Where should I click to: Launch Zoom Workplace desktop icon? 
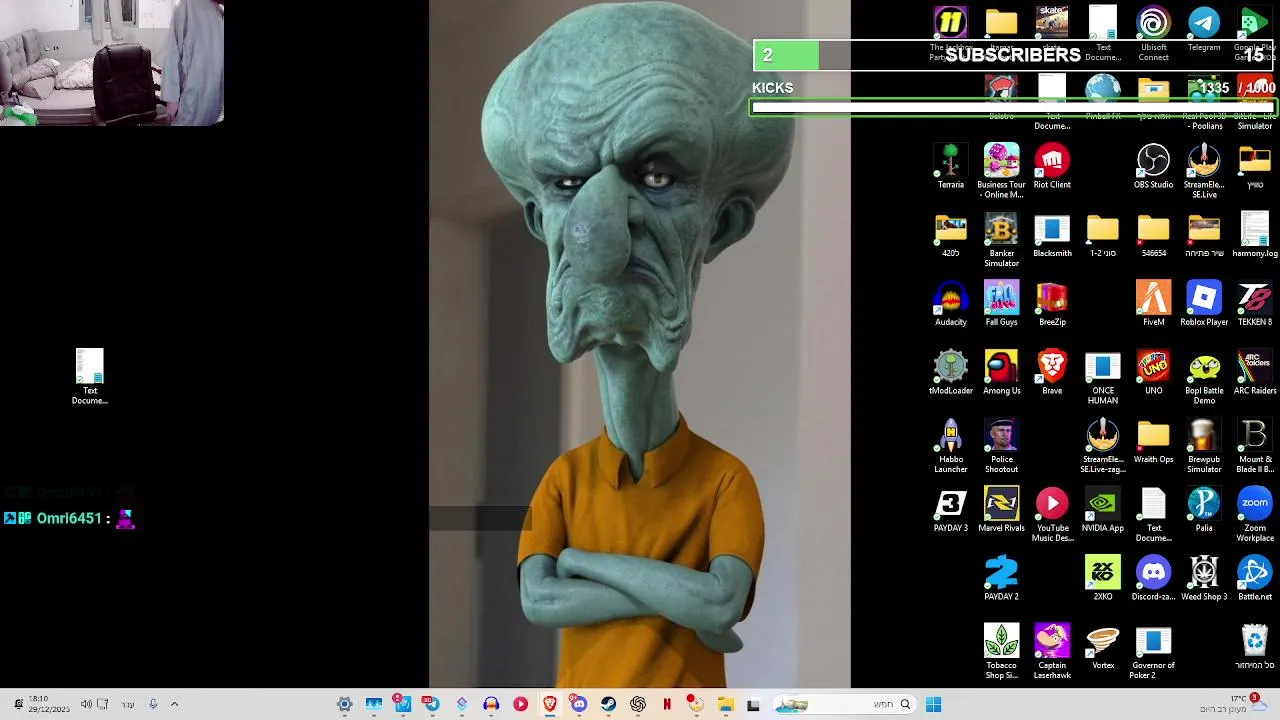(1254, 515)
